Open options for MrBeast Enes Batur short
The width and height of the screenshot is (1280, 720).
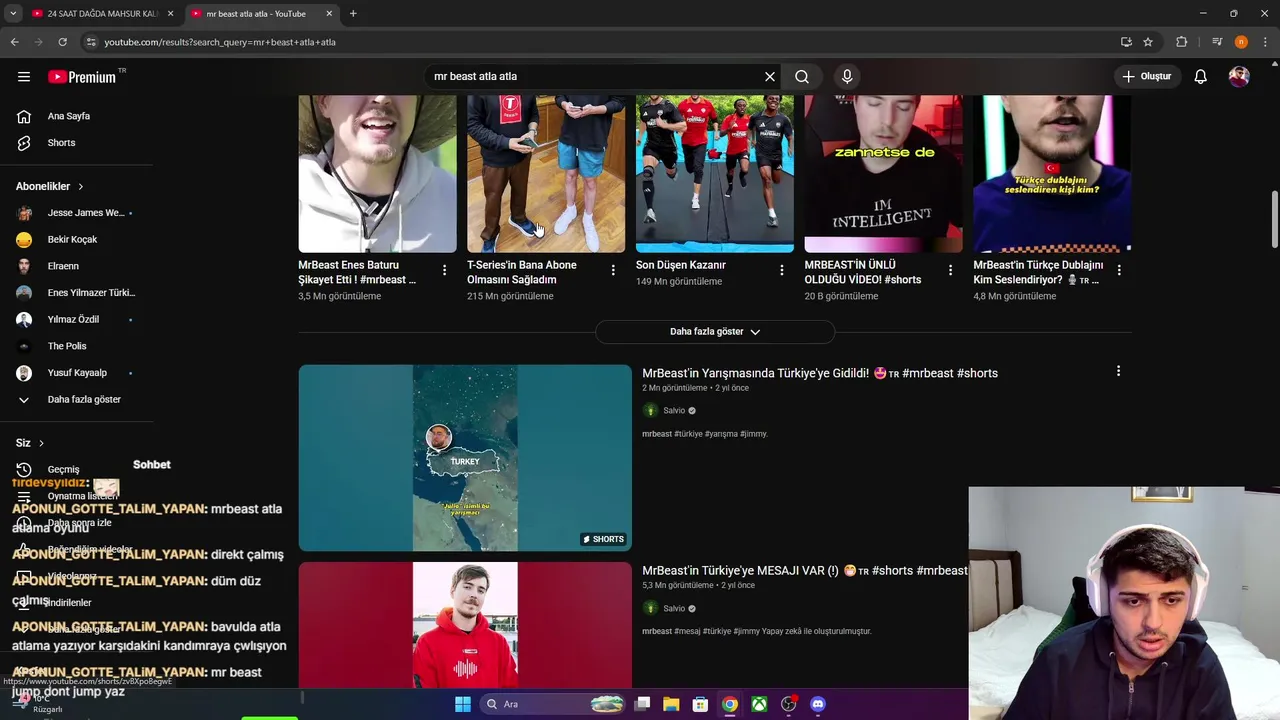click(444, 271)
